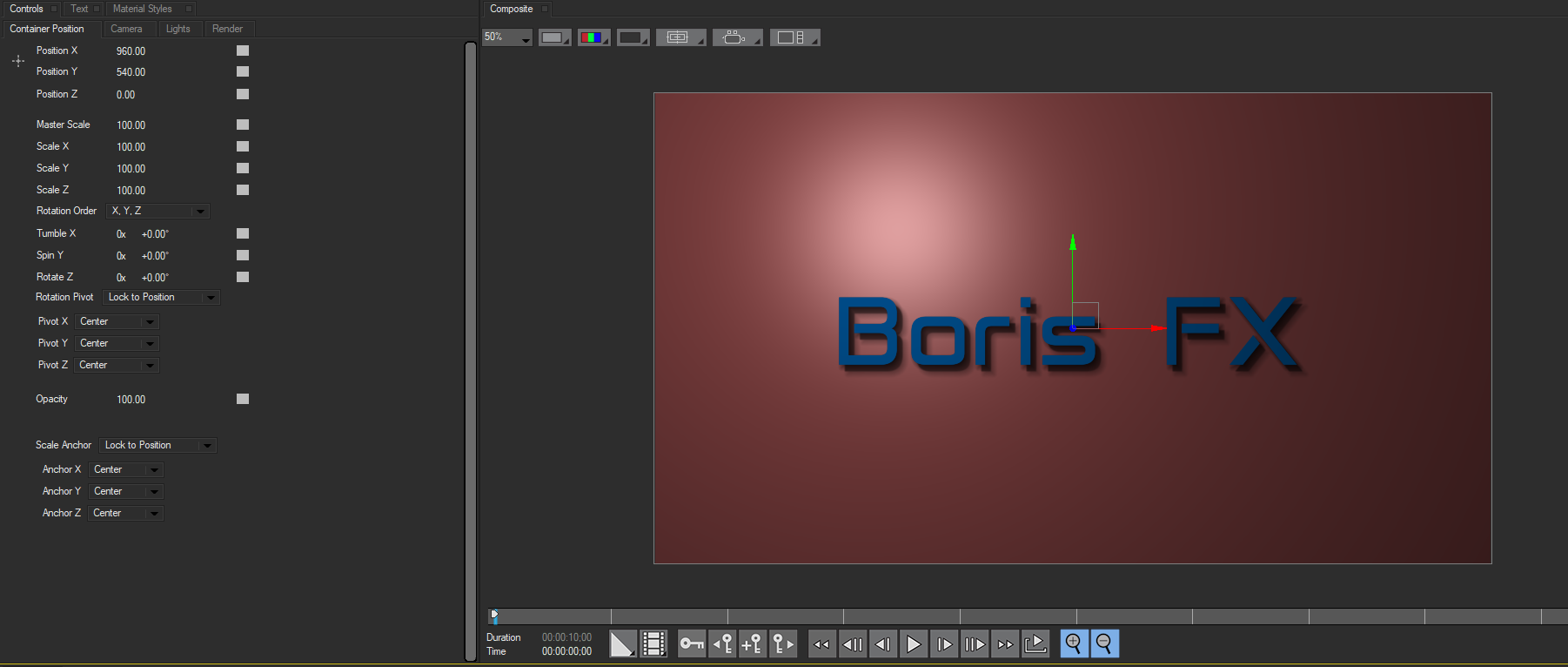Open the Pivot Z dropdown
The height and width of the screenshot is (667, 1568).
(117, 365)
